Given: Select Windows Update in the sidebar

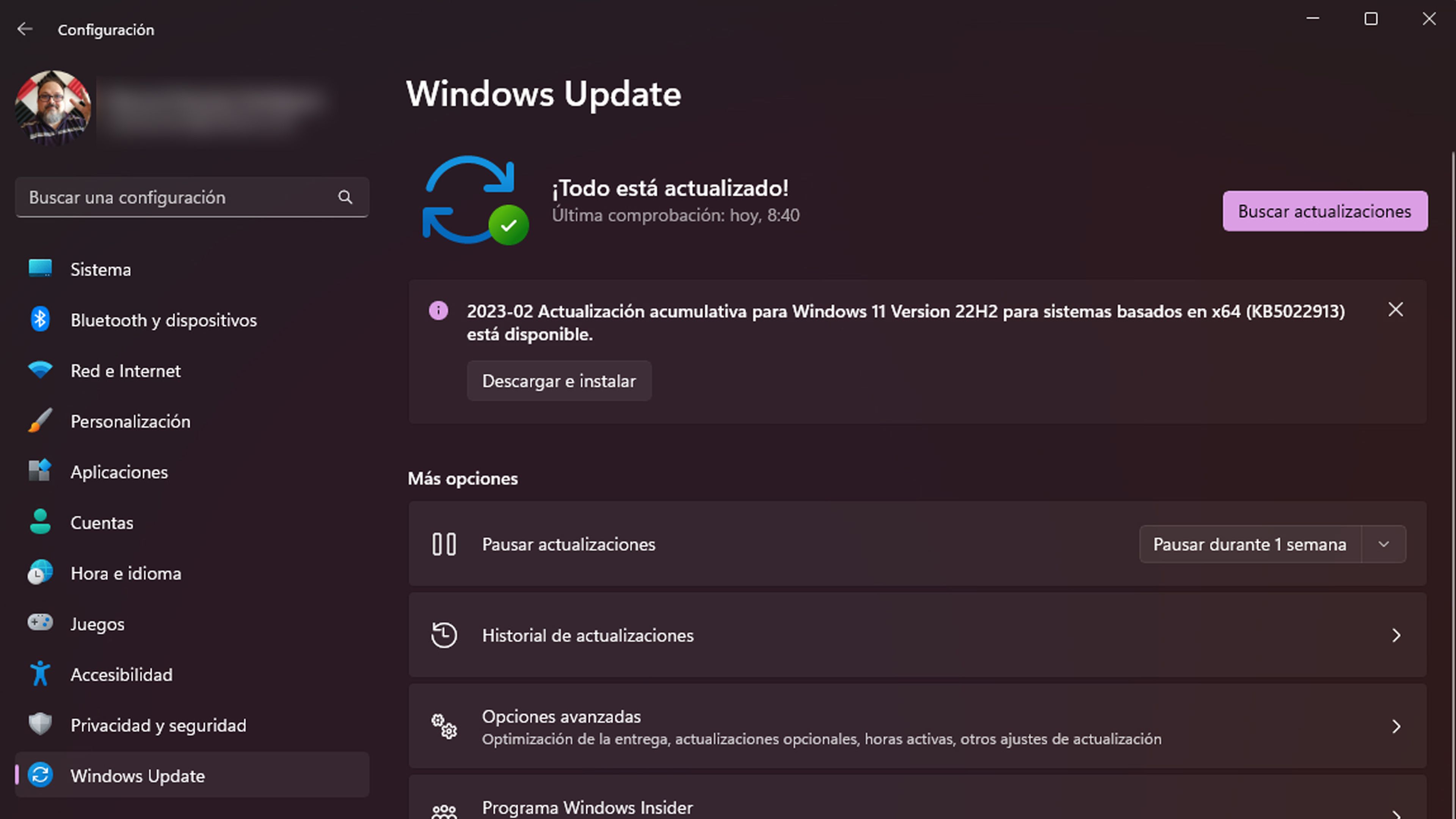Looking at the screenshot, I should 192,775.
